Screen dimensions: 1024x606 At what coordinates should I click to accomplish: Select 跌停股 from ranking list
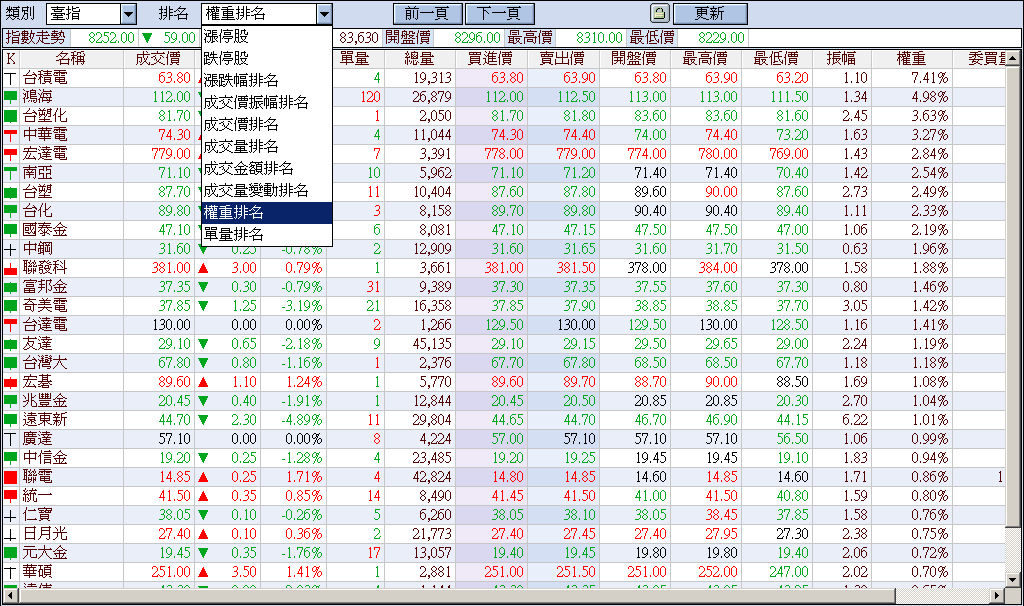(x=267, y=58)
